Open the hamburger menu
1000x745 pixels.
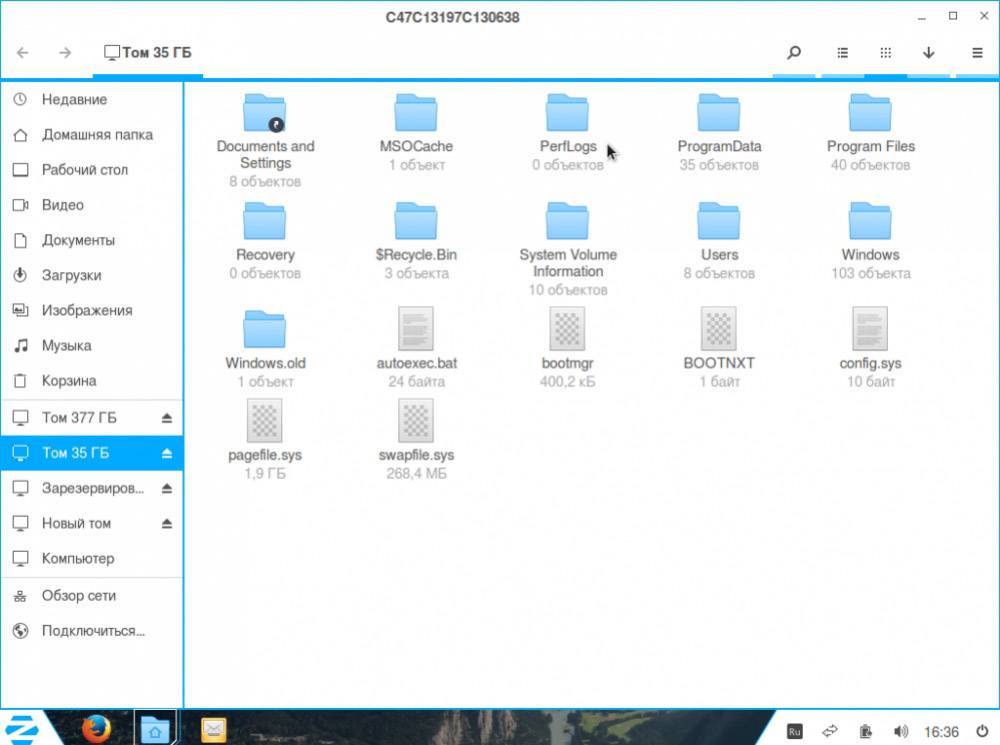[x=977, y=52]
